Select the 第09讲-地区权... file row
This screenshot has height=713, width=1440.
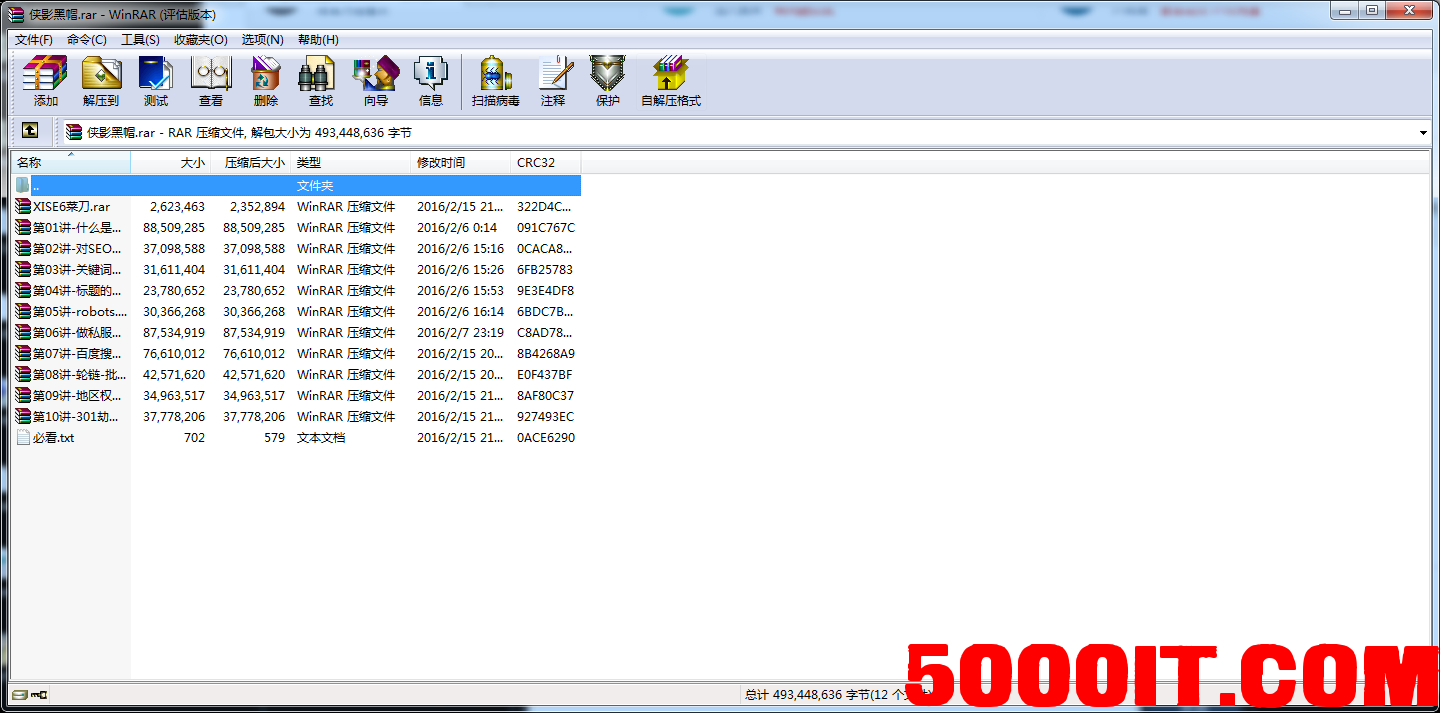(297, 396)
